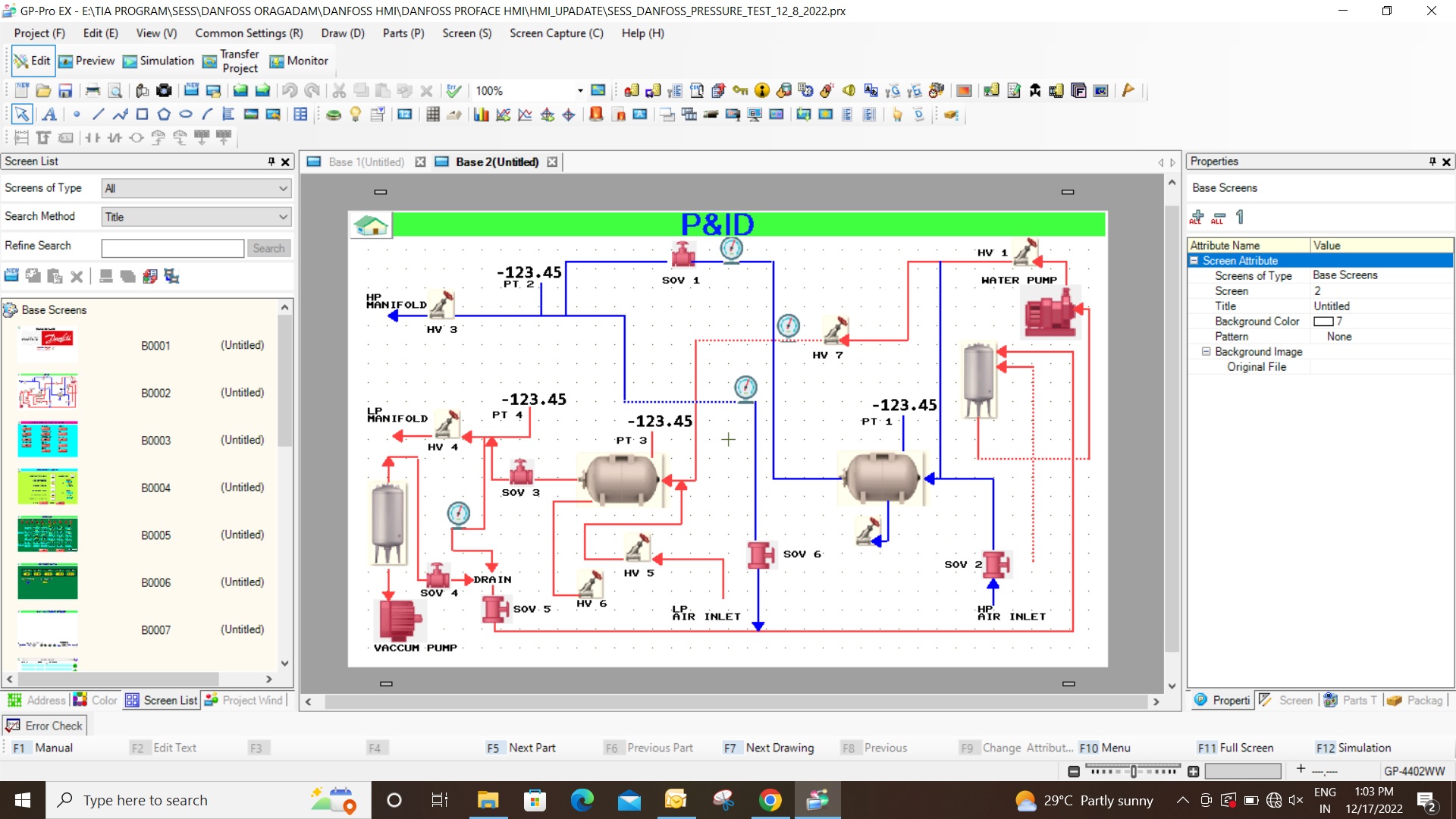Click the Lamp part icon
Viewport: 1456px width, 819px height.
[355, 115]
